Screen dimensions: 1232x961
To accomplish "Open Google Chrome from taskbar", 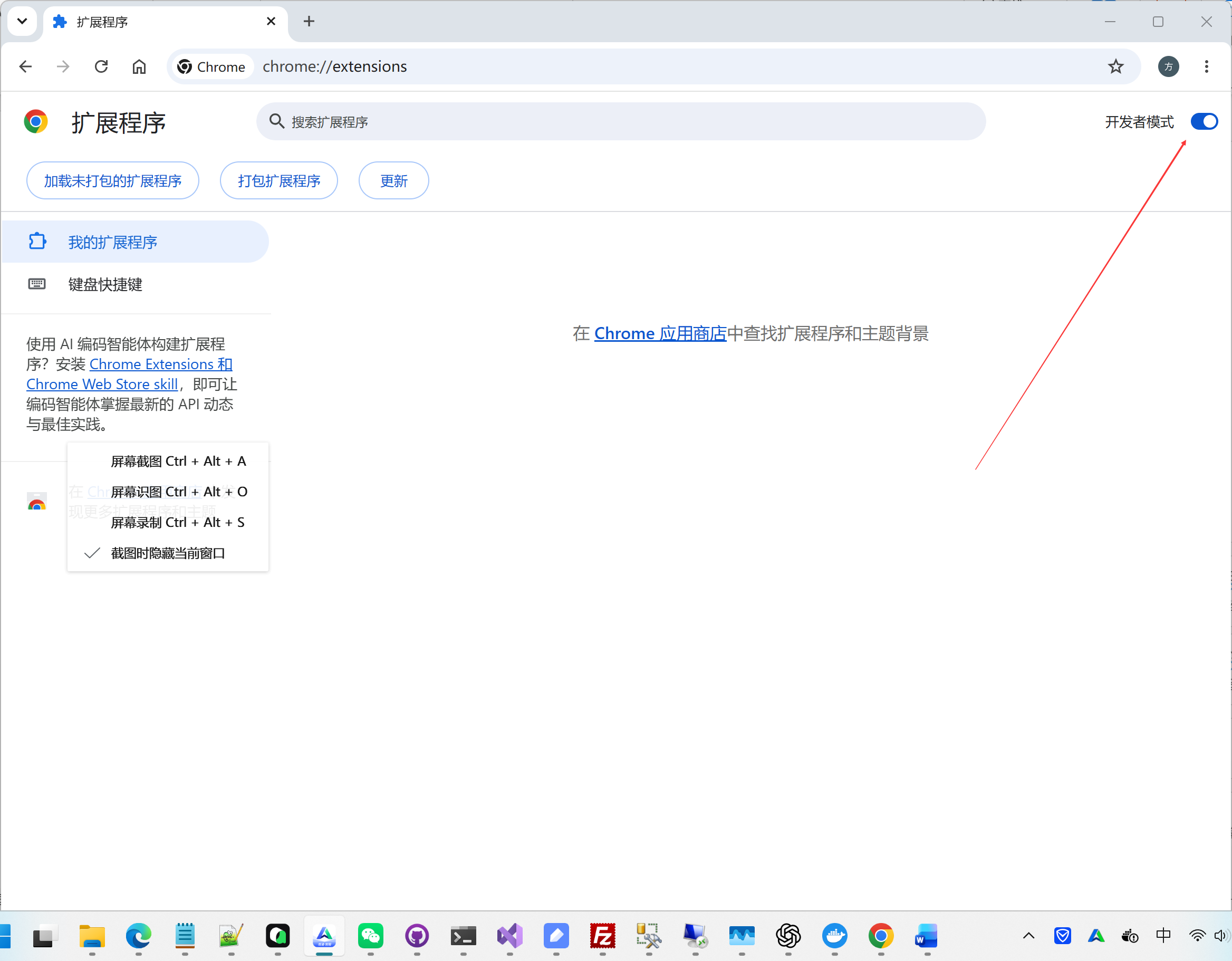I will coord(881,937).
